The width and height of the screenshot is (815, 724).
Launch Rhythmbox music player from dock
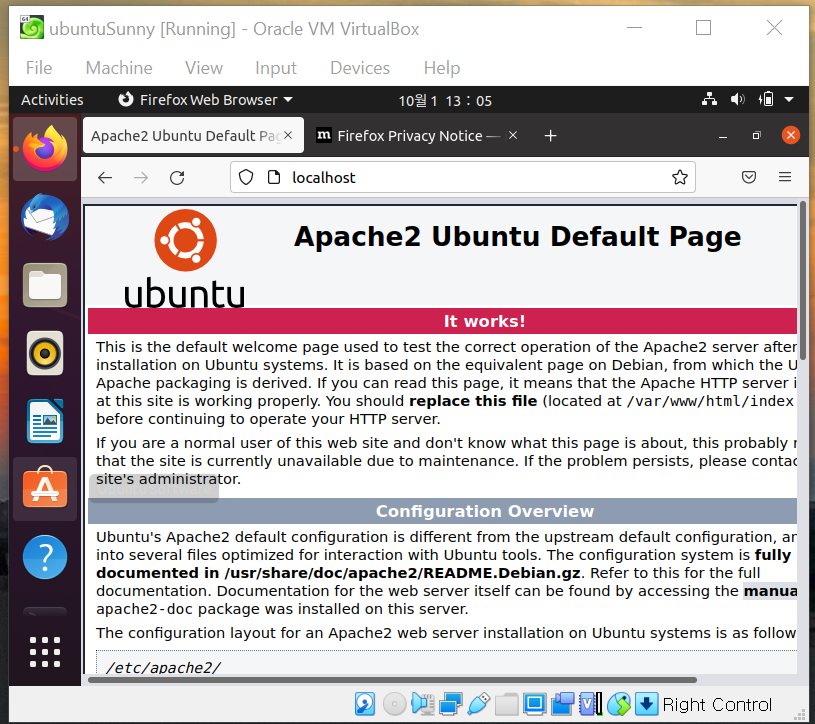pos(45,353)
